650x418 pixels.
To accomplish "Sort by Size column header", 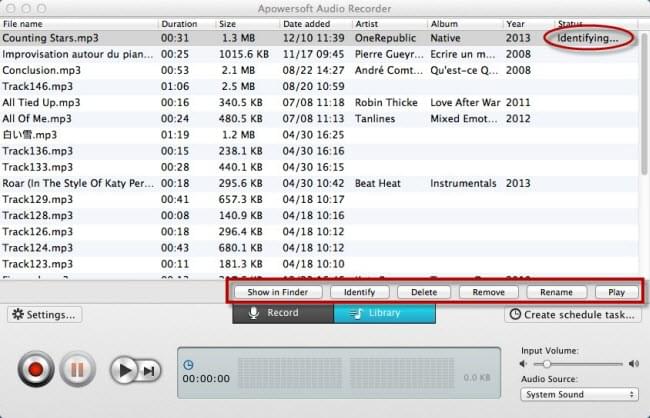I will 248,24.
